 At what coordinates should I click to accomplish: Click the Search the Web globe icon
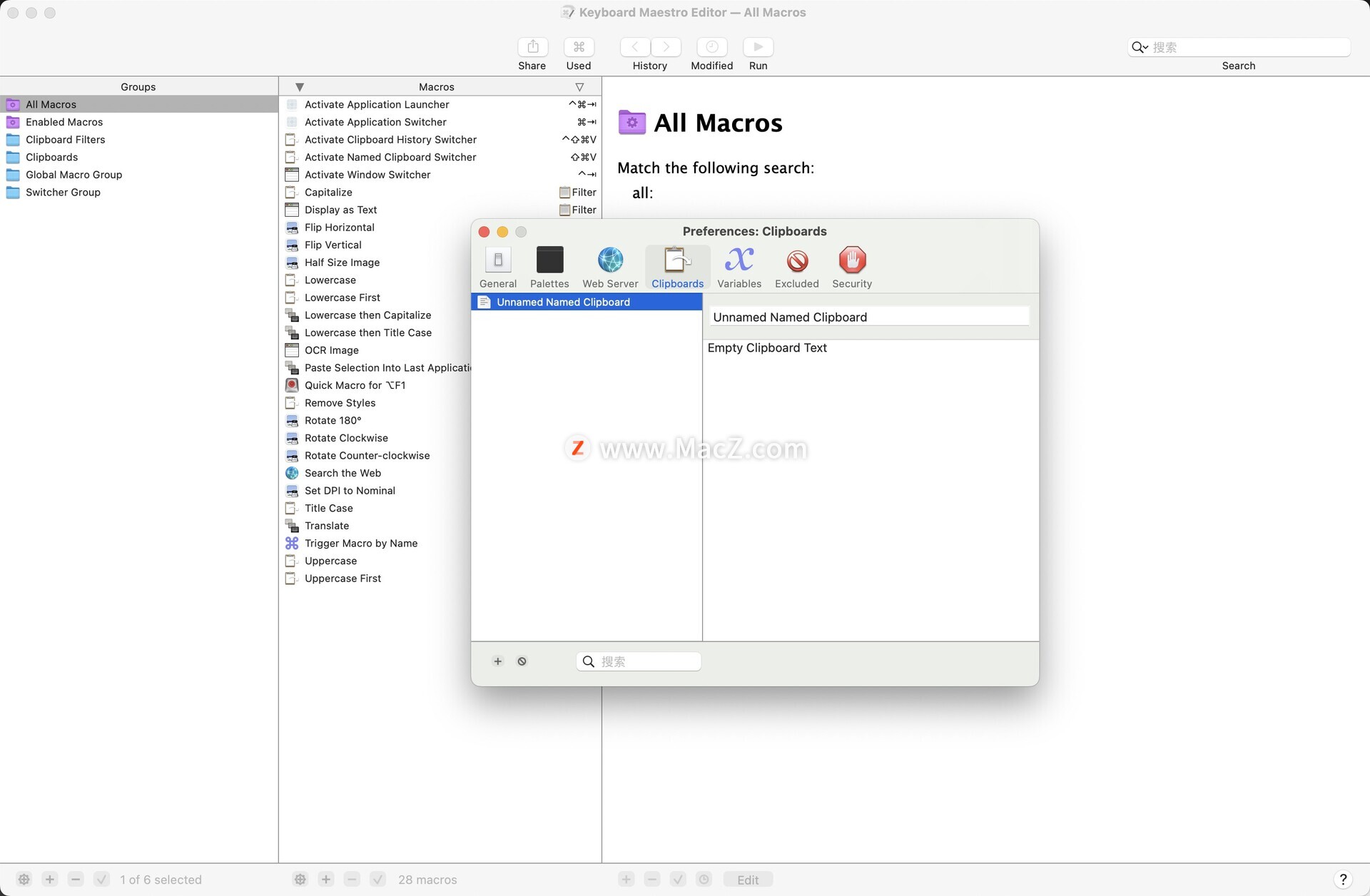292,473
